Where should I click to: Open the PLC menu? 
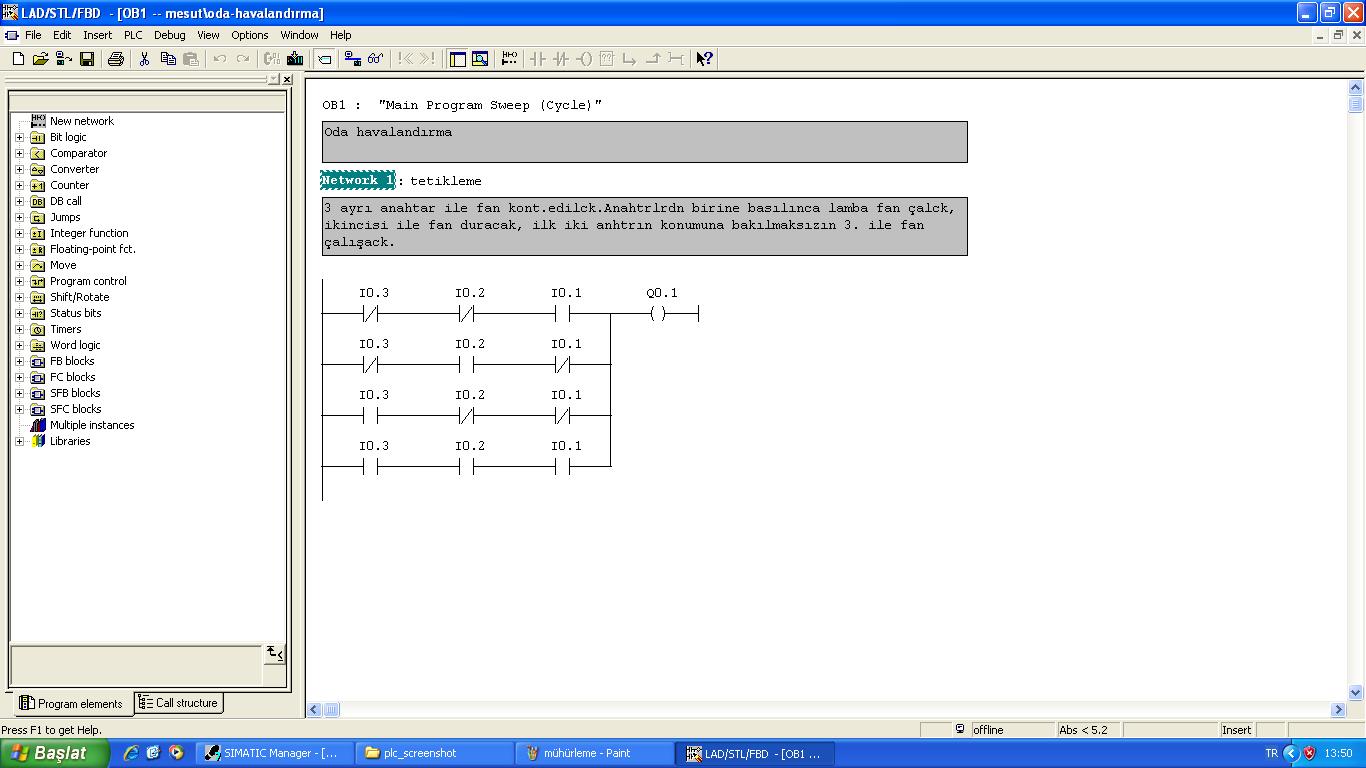(x=133, y=35)
